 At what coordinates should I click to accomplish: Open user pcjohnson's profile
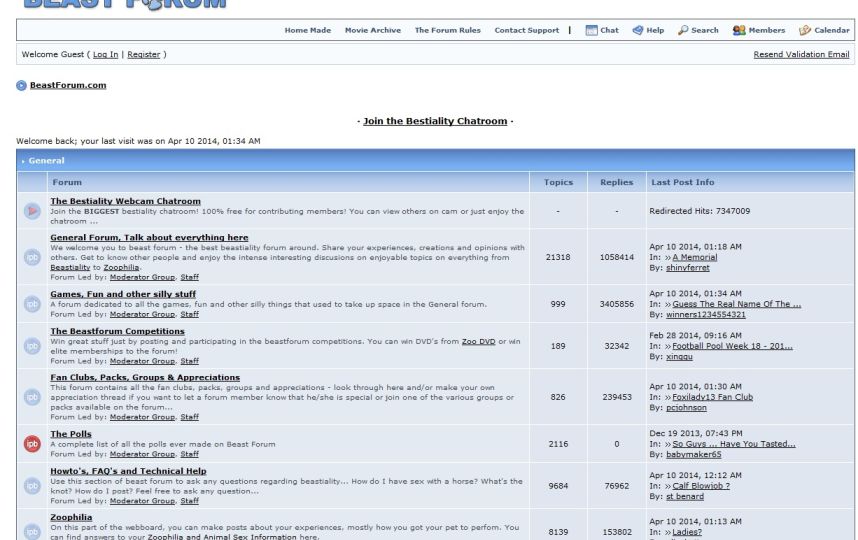[x=686, y=408]
